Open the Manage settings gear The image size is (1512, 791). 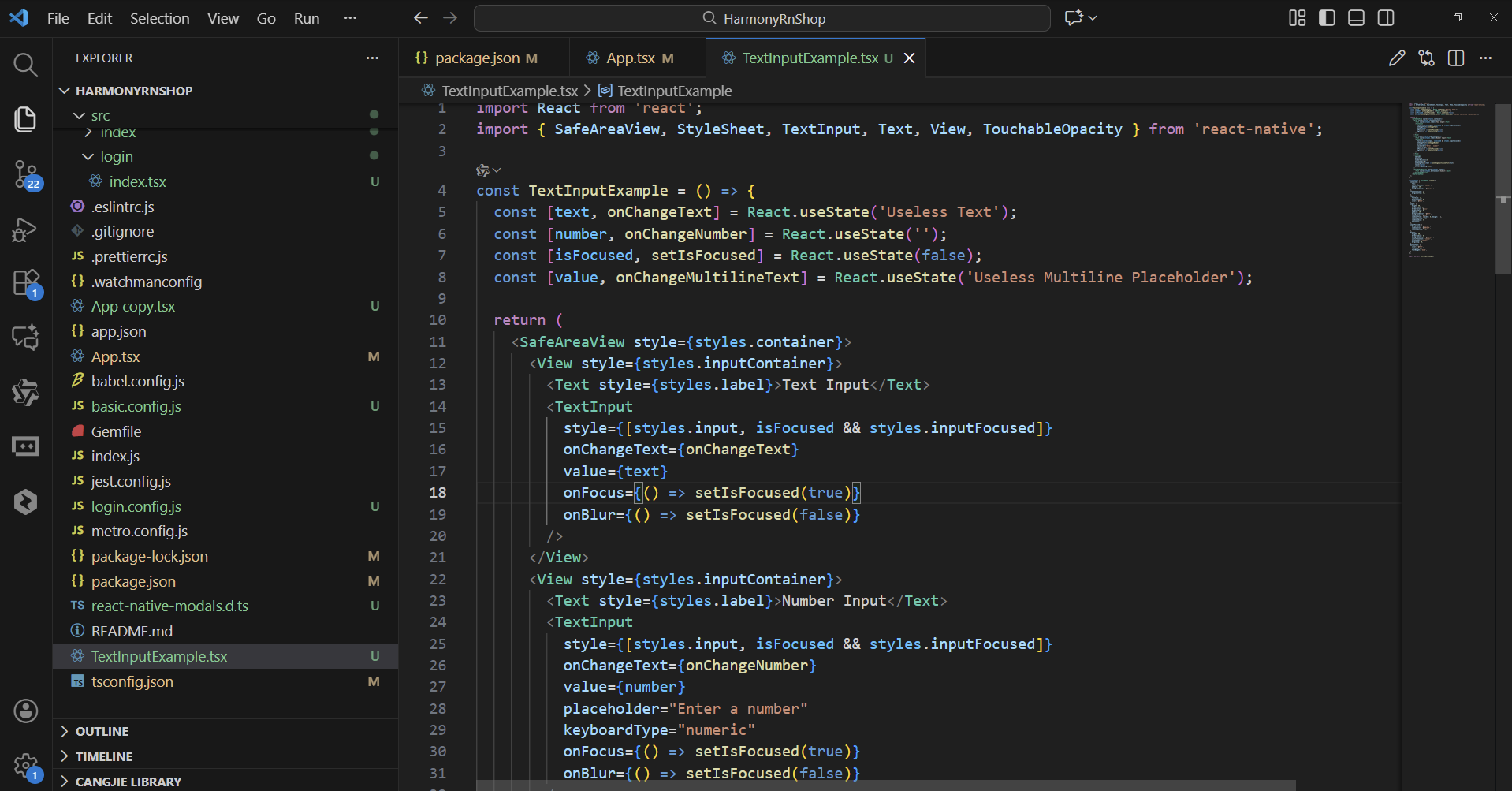(25, 765)
